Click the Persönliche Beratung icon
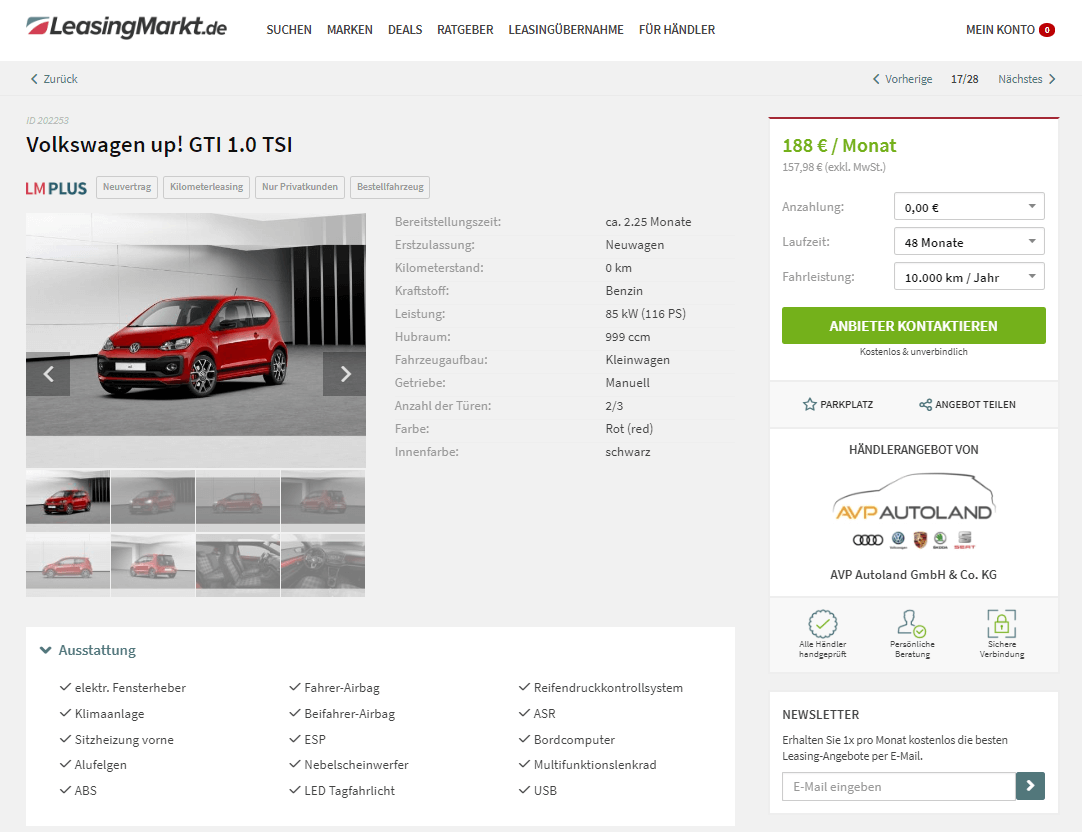The image size is (1082, 832). coord(912,623)
